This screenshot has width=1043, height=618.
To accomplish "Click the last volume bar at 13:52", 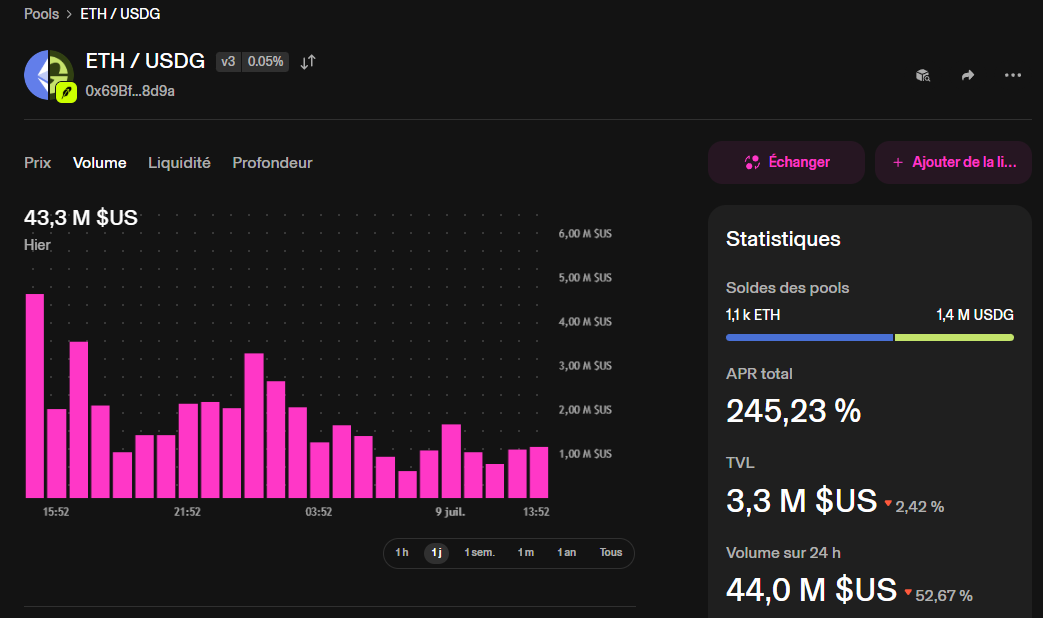I will coord(539,472).
